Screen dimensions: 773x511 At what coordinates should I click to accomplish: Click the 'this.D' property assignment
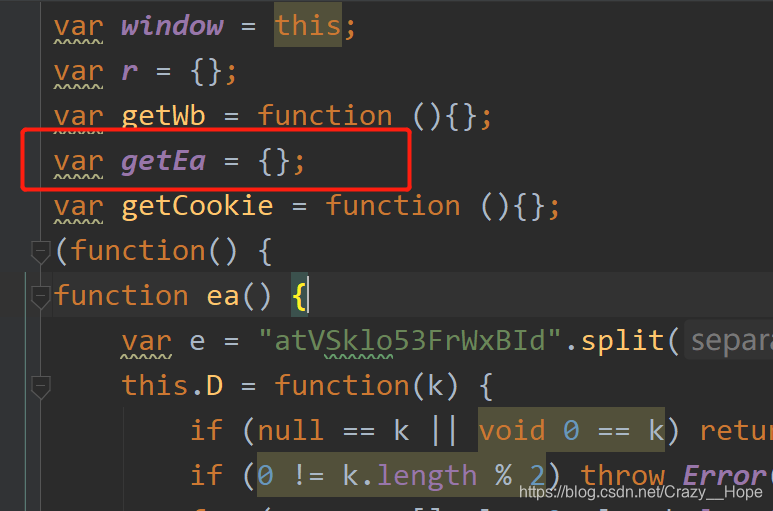click(x=173, y=385)
